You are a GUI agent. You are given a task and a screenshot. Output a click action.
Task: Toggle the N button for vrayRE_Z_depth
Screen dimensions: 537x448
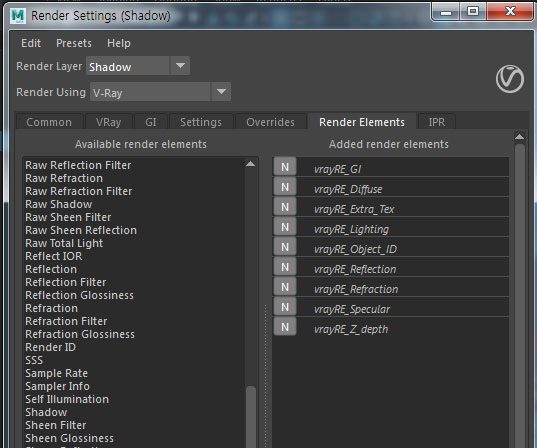[285, 327]
